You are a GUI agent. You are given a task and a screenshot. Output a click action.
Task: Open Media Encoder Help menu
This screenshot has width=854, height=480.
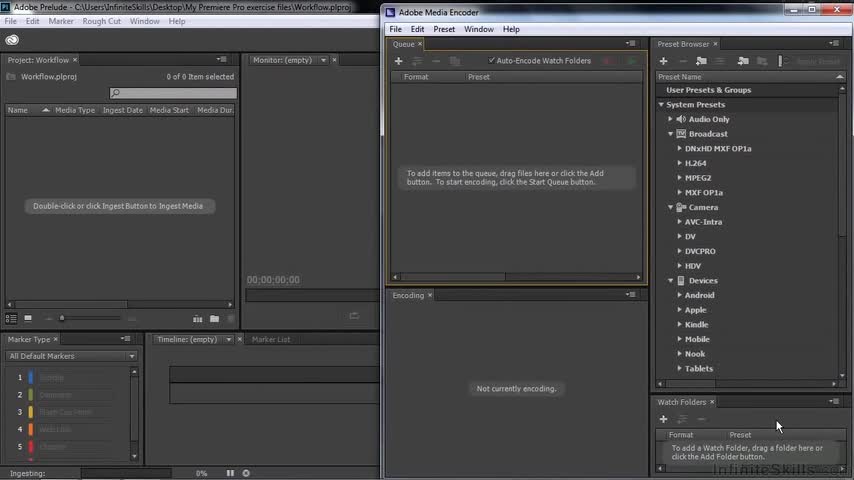[x=511, y=29]
